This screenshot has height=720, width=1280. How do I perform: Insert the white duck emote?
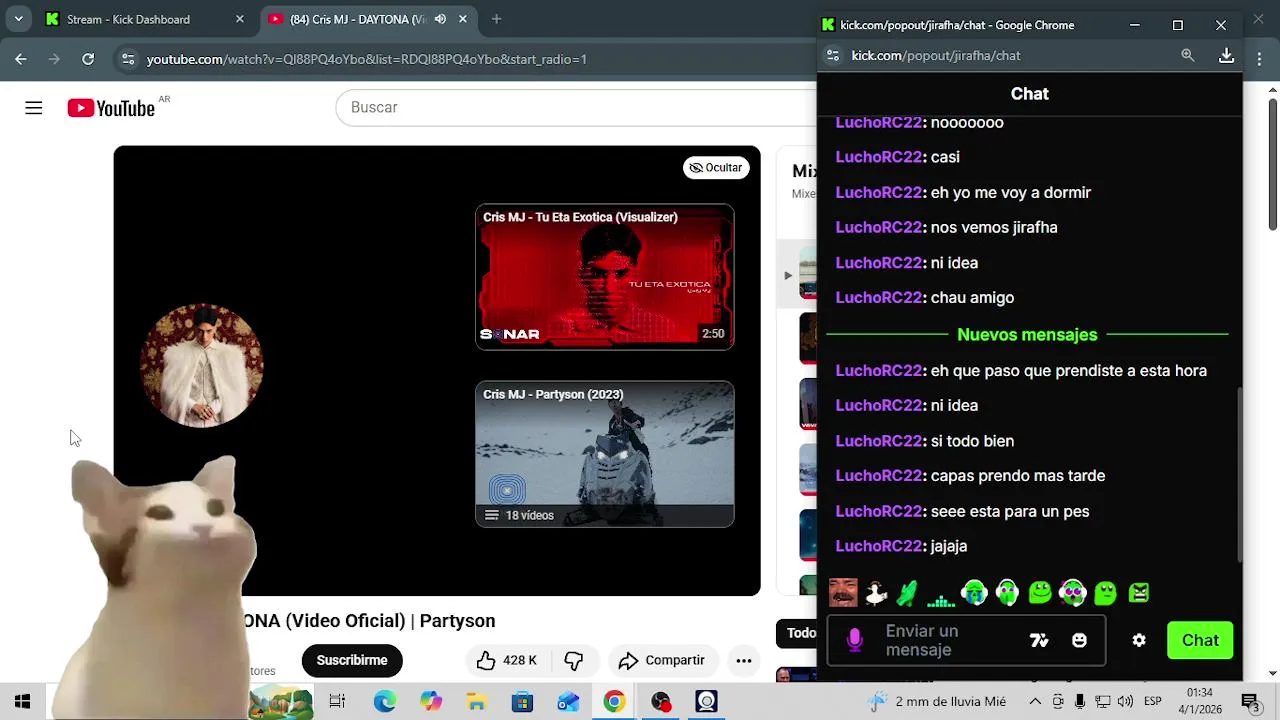tap(876, 593)
